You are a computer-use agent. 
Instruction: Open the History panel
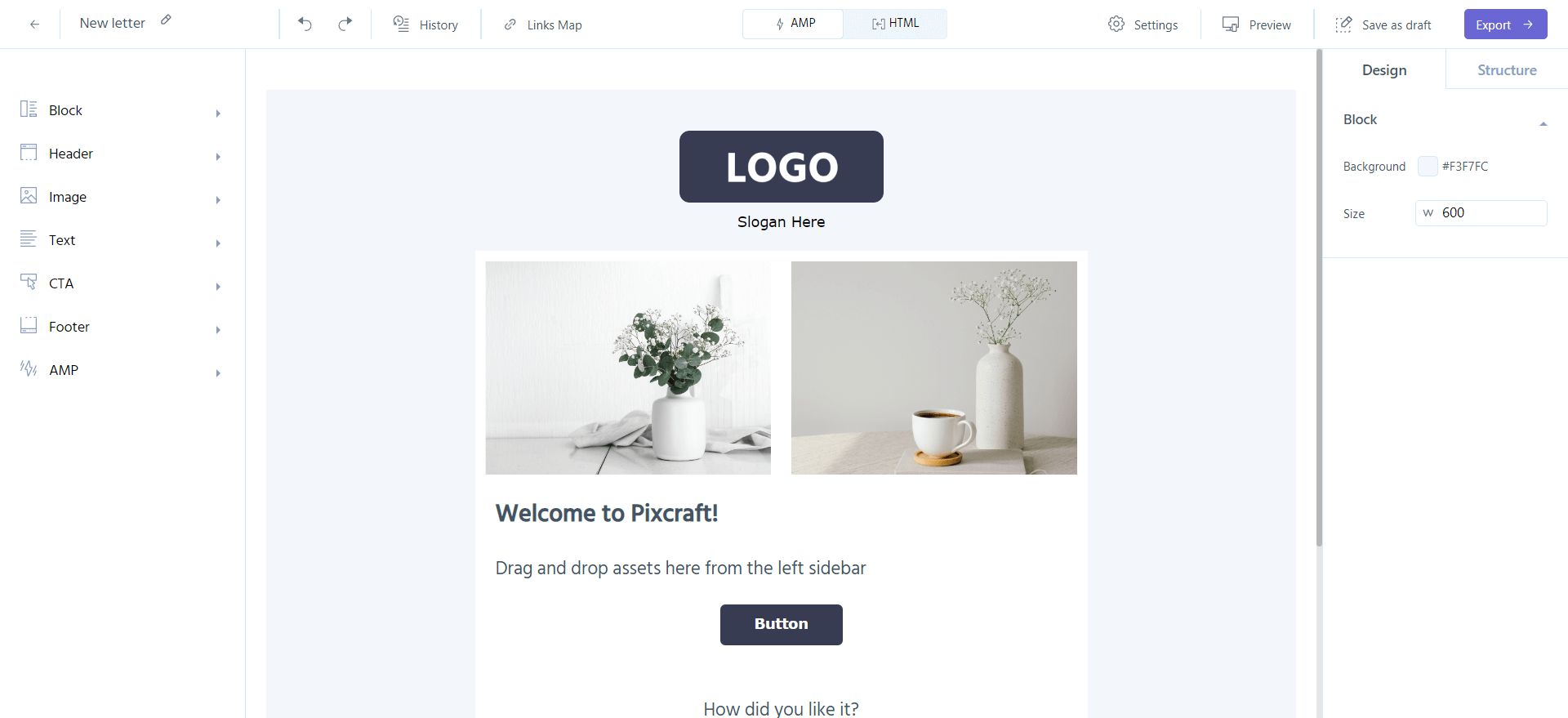coord(425,25)
